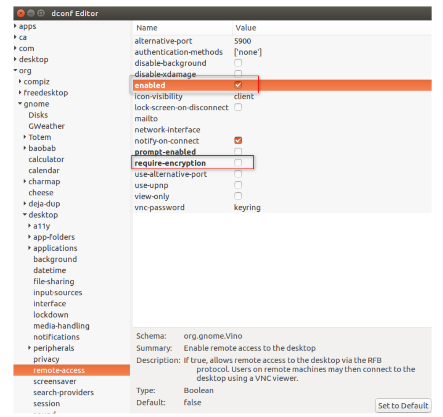This screenshot has width=443, height=417.
Task: Expand the com tree node
Action: [15, 48]
